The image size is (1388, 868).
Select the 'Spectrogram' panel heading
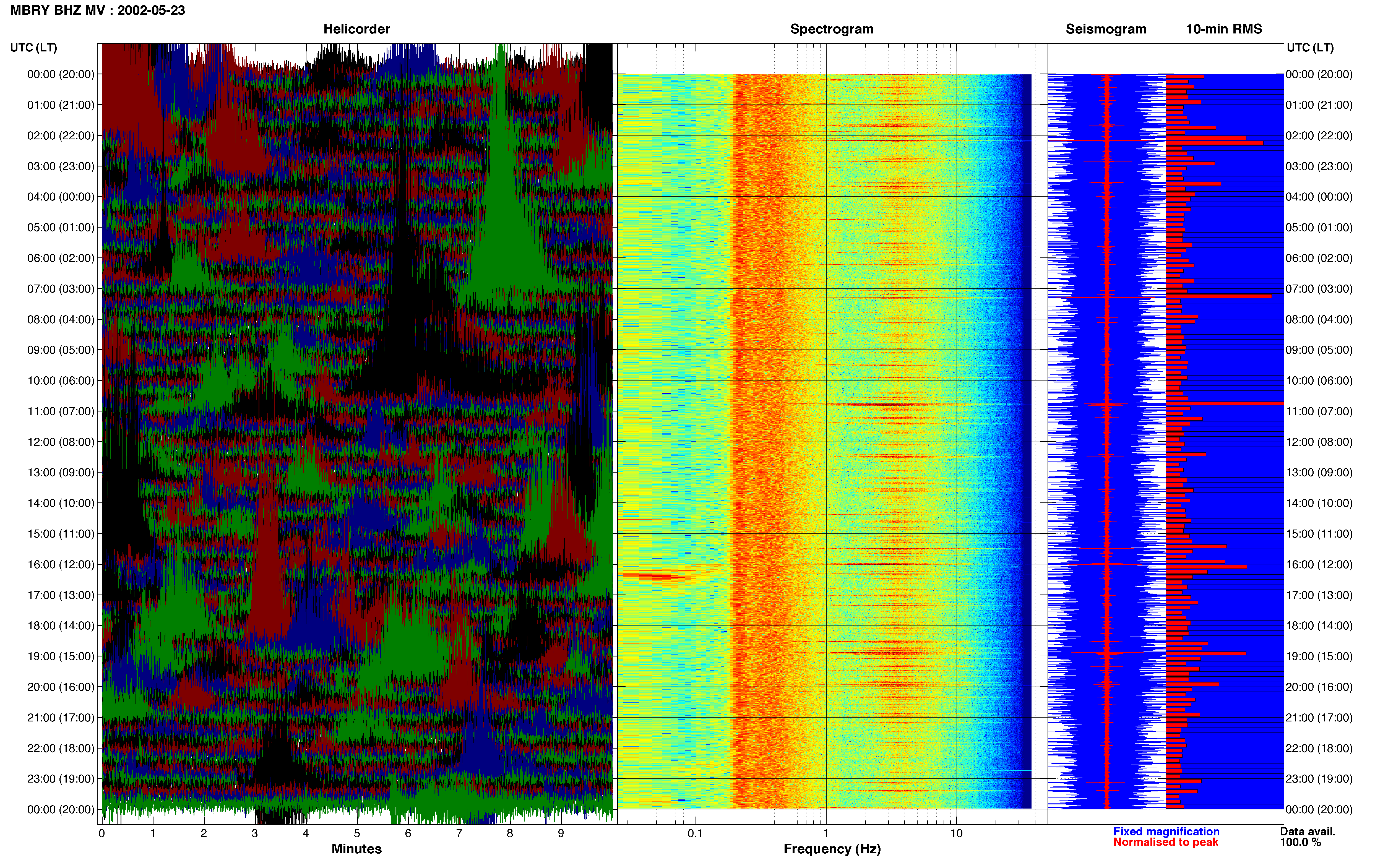tap(832, 29)
